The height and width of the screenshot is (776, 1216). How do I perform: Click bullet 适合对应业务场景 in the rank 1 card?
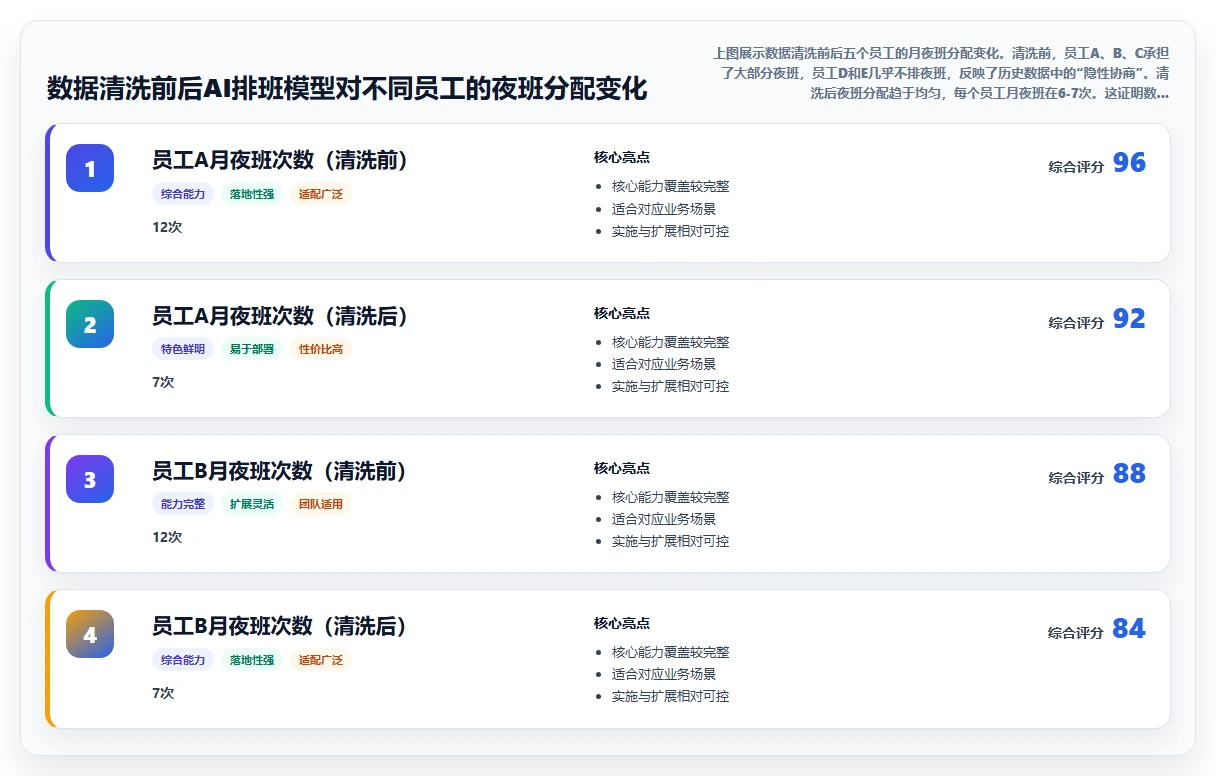[x=664, y=209]
